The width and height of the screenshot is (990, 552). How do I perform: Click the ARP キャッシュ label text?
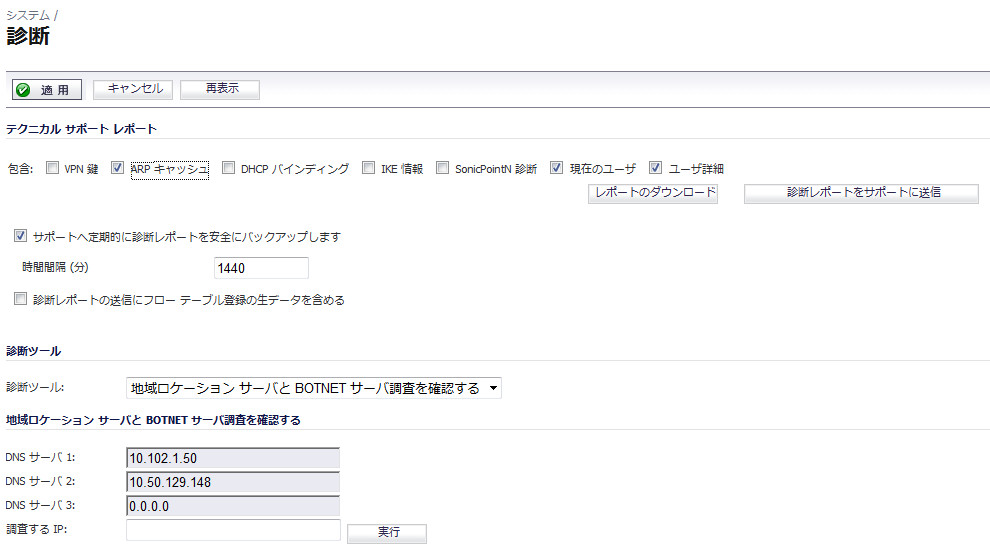(169, 169)
